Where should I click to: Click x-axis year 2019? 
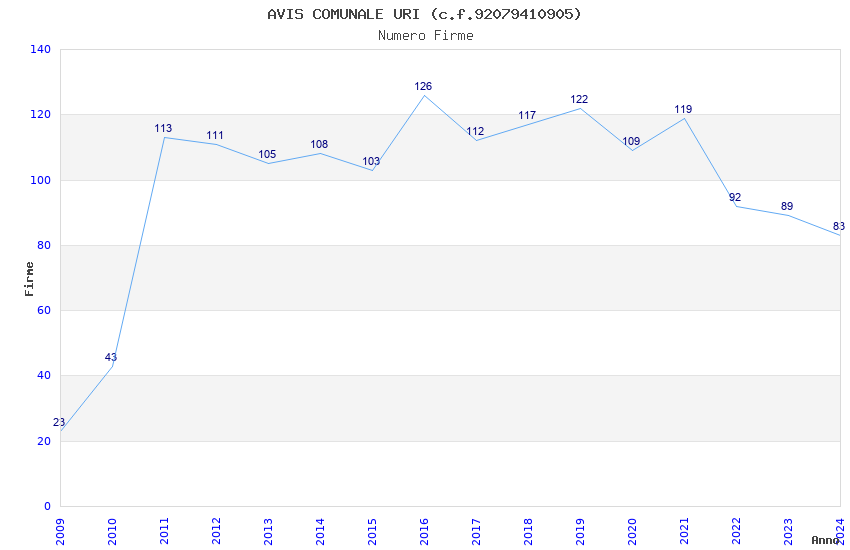coord(581,531)
